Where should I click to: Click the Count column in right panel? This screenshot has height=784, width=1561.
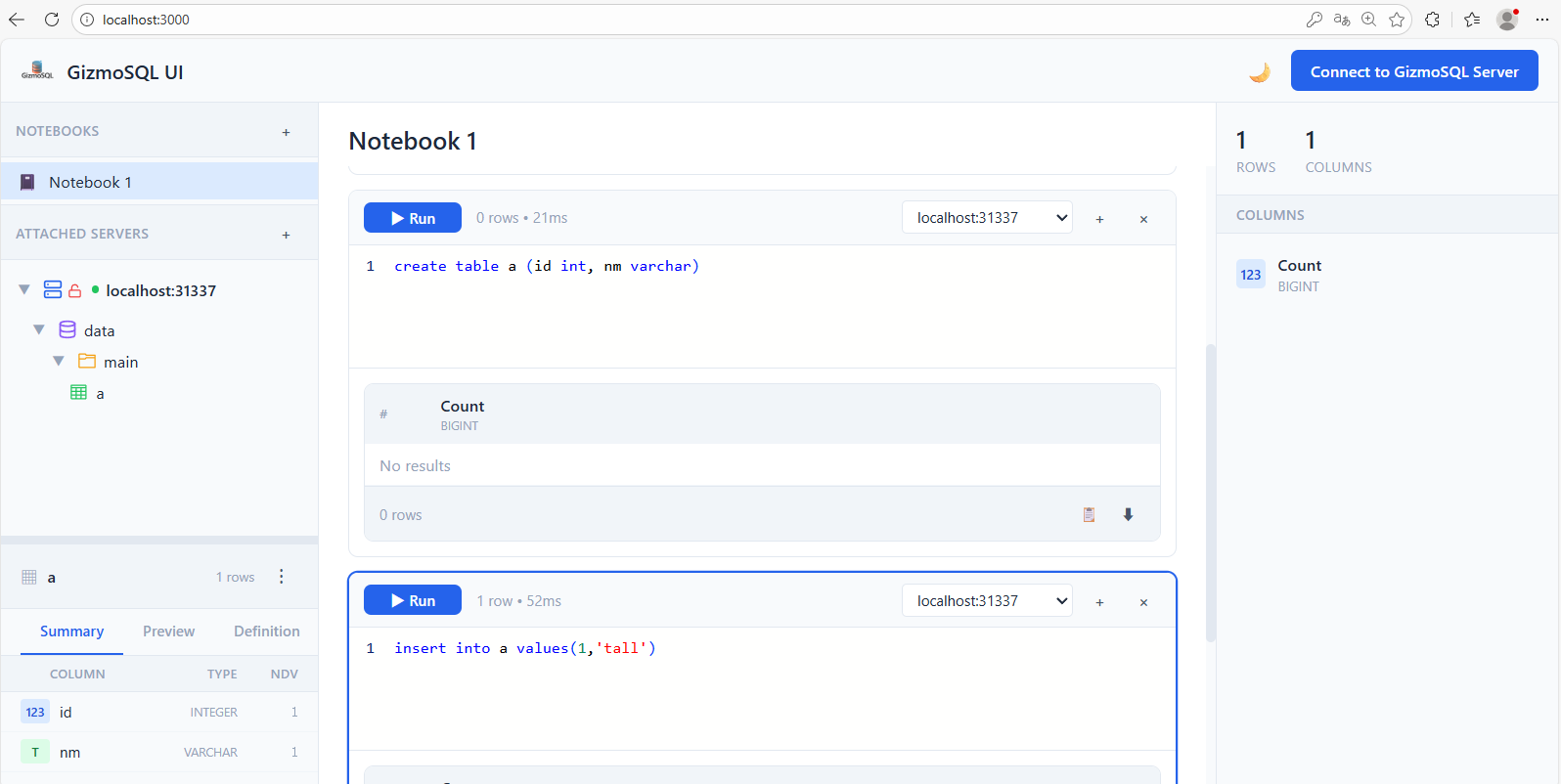tap(1388, 275)
